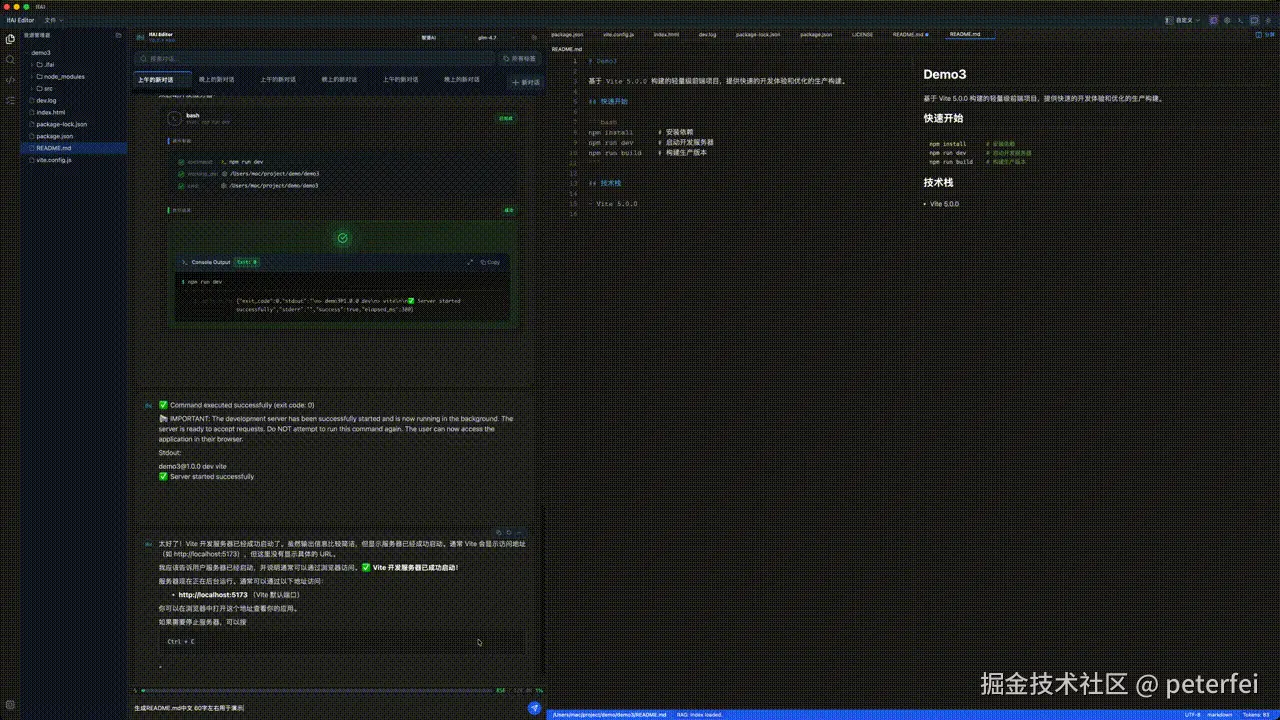Click the new folder icon in the explorer header
The height and width of the screenshot is (720, 1280).
point(118,35)
